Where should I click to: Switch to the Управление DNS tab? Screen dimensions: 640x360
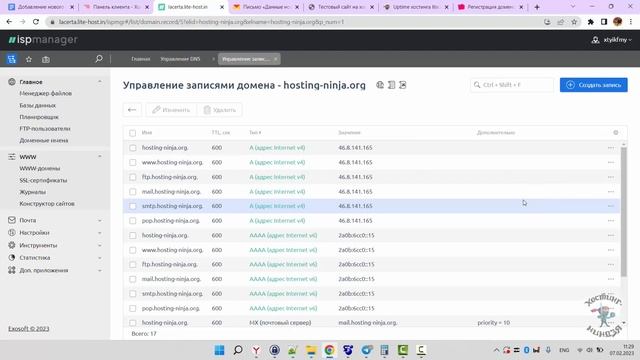coord(180,59)
